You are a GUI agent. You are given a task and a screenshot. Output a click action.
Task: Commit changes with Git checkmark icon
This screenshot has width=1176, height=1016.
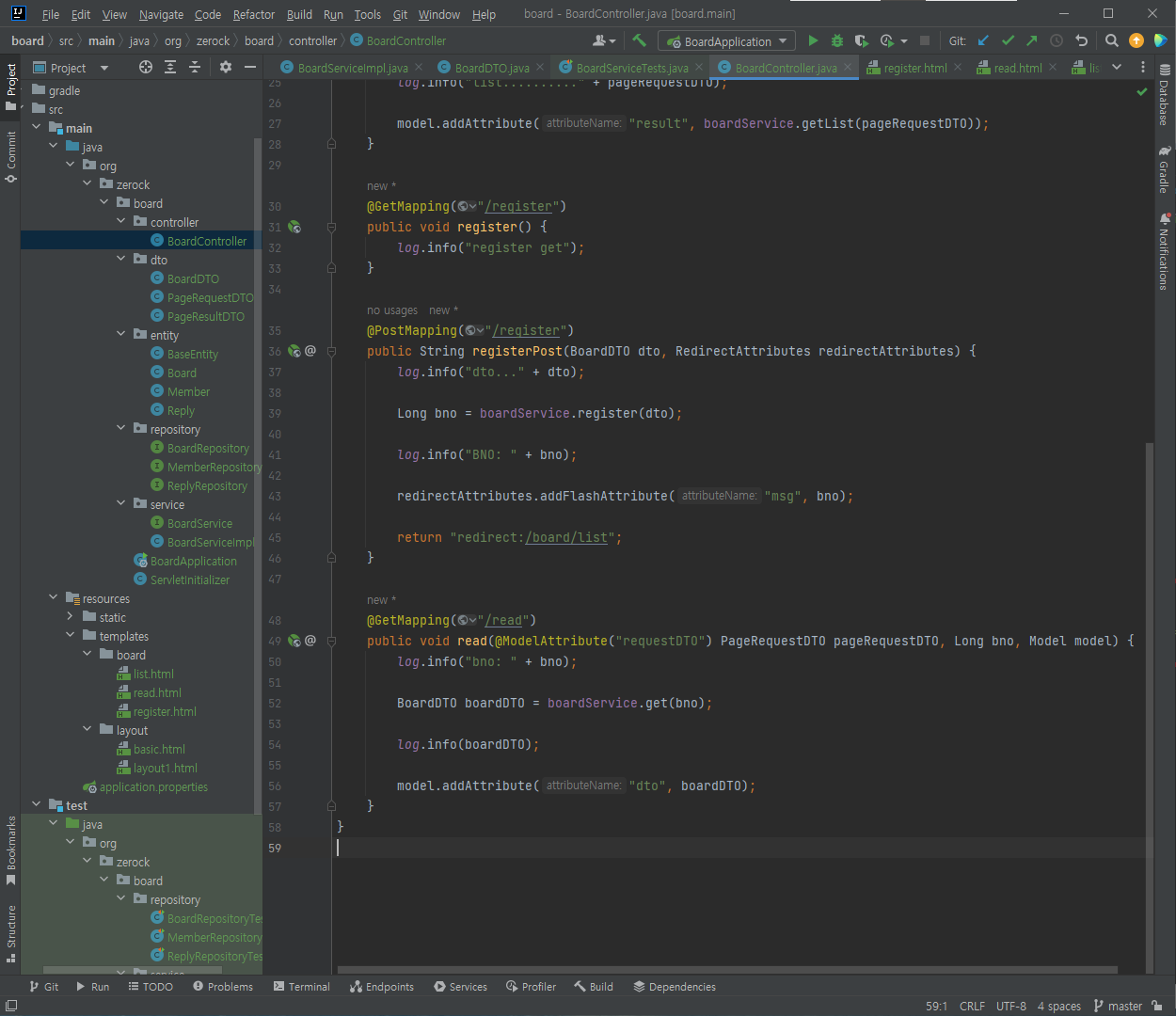click(x=1009, y=40)
